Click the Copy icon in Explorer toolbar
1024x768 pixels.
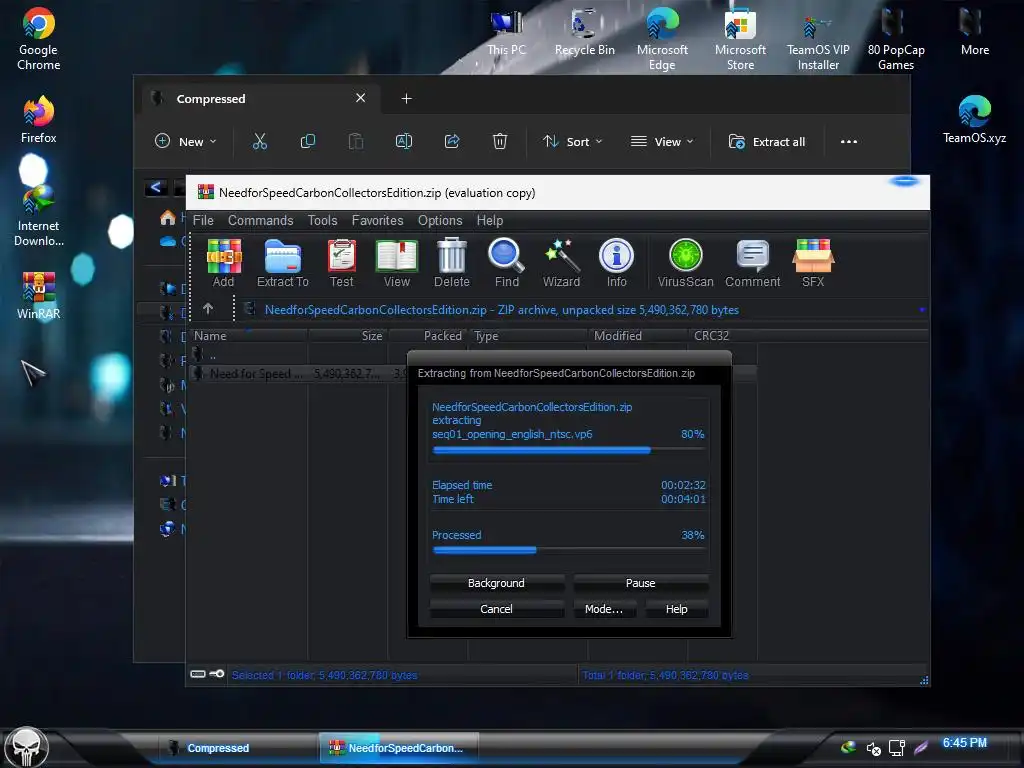pos(308,141)
